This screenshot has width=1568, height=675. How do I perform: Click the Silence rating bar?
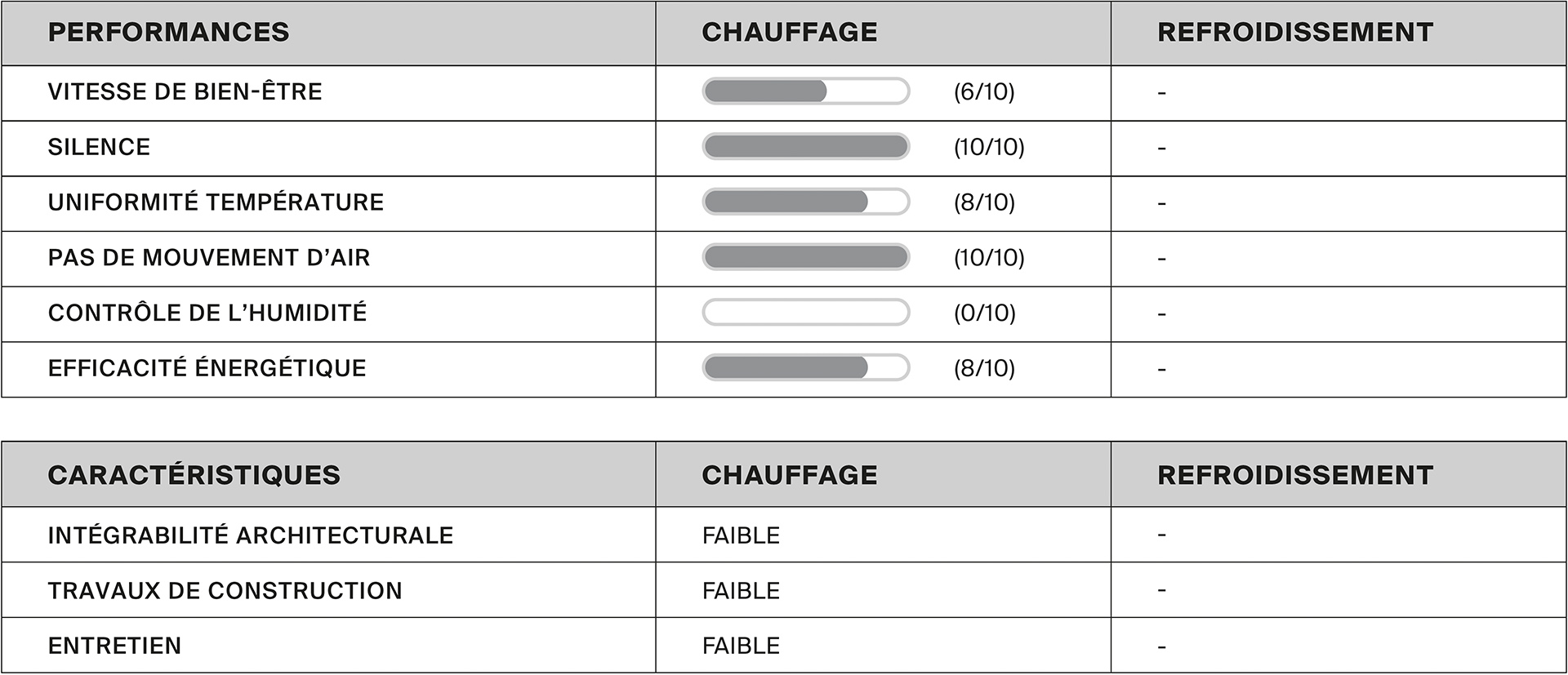pos(806,147)
